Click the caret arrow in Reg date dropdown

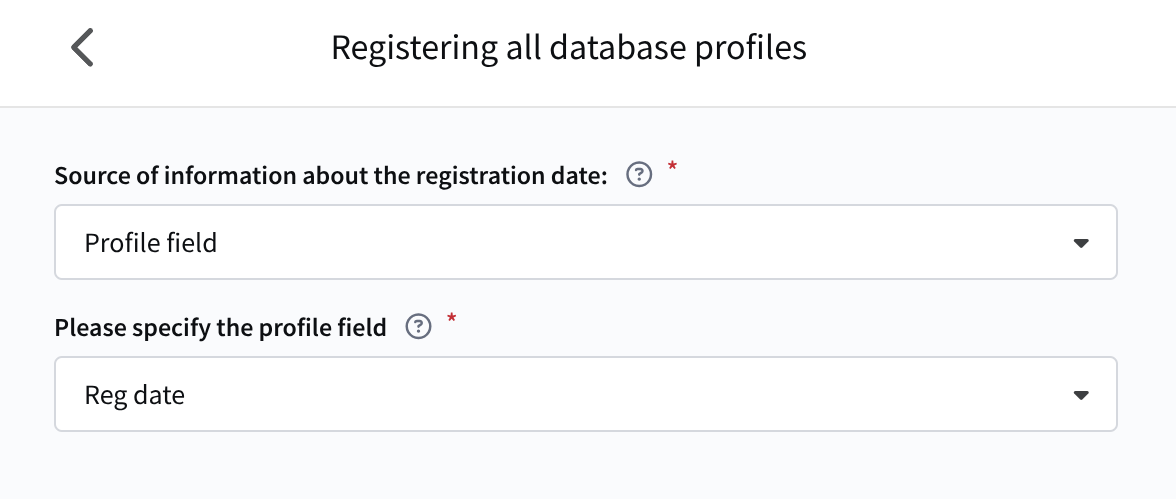click(x=1080, y=395)
